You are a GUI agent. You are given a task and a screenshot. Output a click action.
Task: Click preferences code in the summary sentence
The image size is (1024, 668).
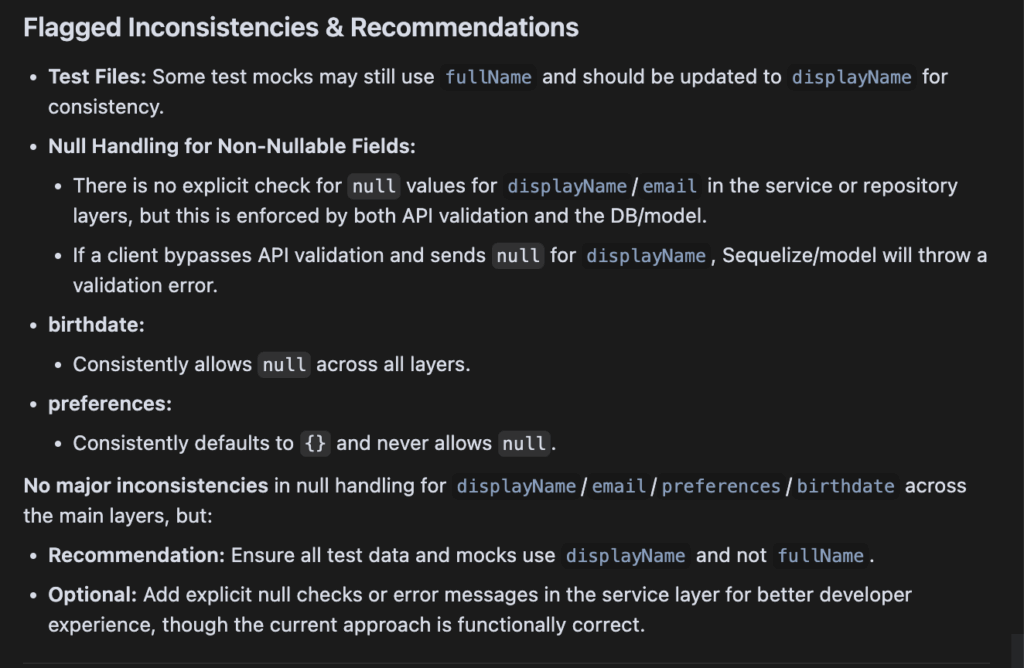(x=720, y=487)
